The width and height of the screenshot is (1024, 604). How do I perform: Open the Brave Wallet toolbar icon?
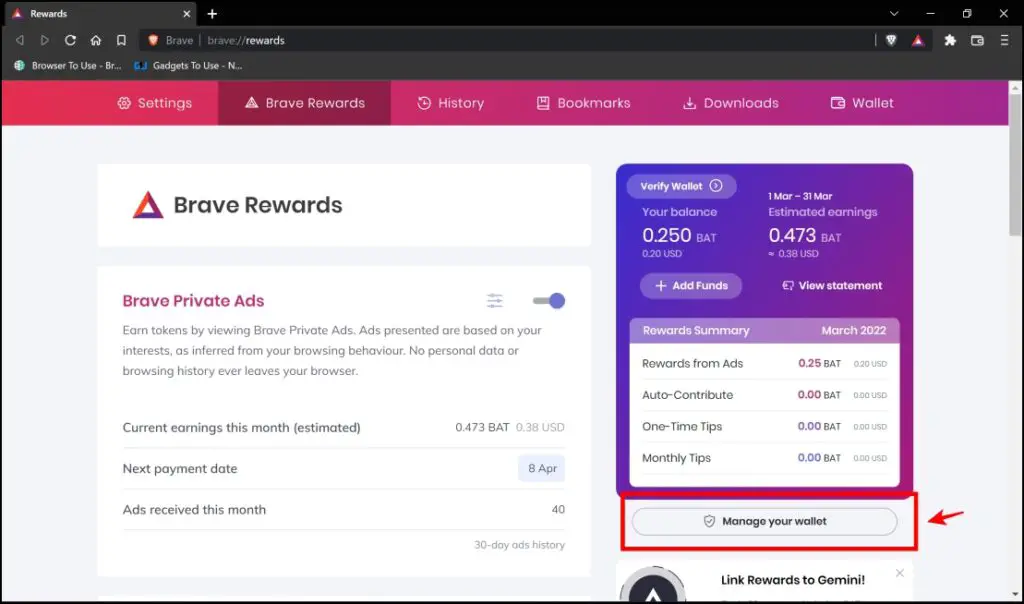pyautogui.click(x=977, y=40)
